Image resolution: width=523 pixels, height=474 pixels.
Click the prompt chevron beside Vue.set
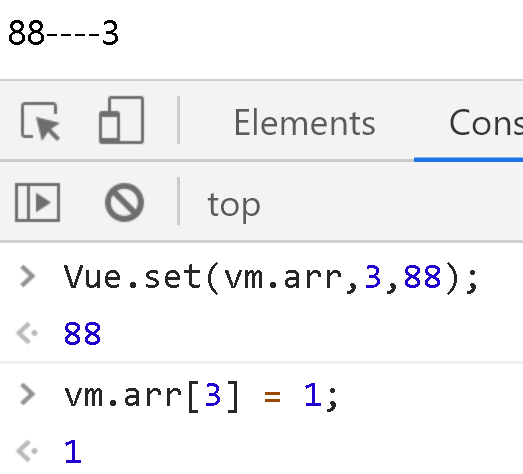click(x=27, y=276)
